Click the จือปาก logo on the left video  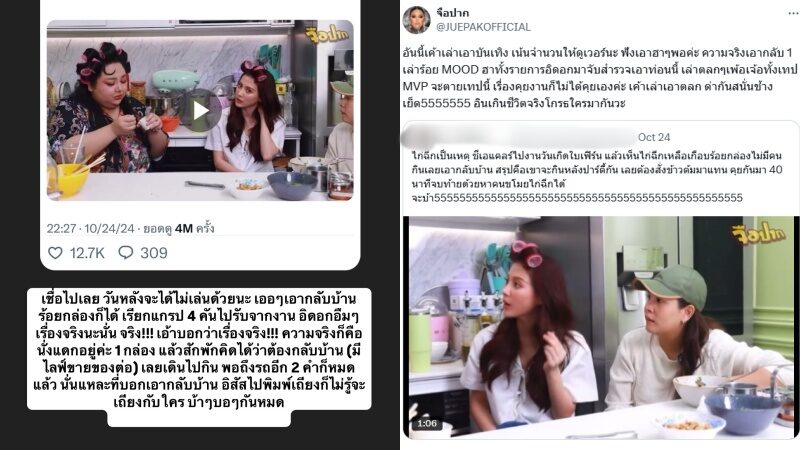(x=327, y=34)
